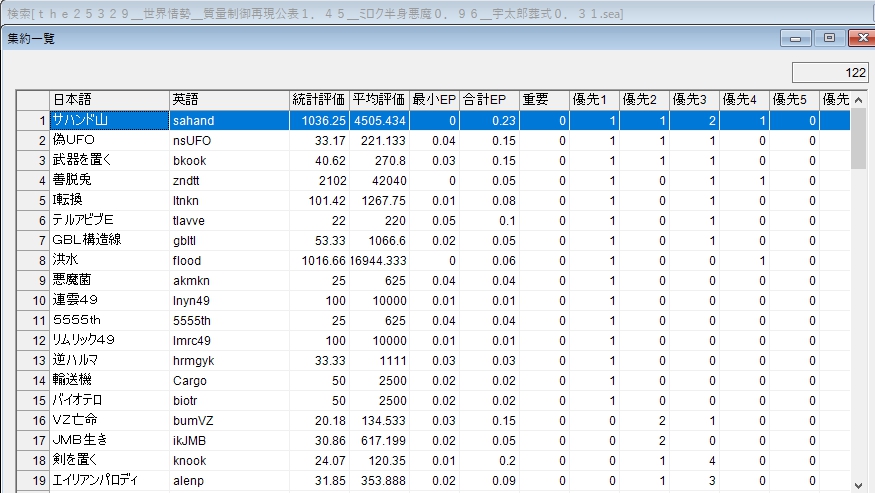The width and height of the screenshot is (875, 493).
Task: Click the 英語 column header
Action: [x=229, y=100]
